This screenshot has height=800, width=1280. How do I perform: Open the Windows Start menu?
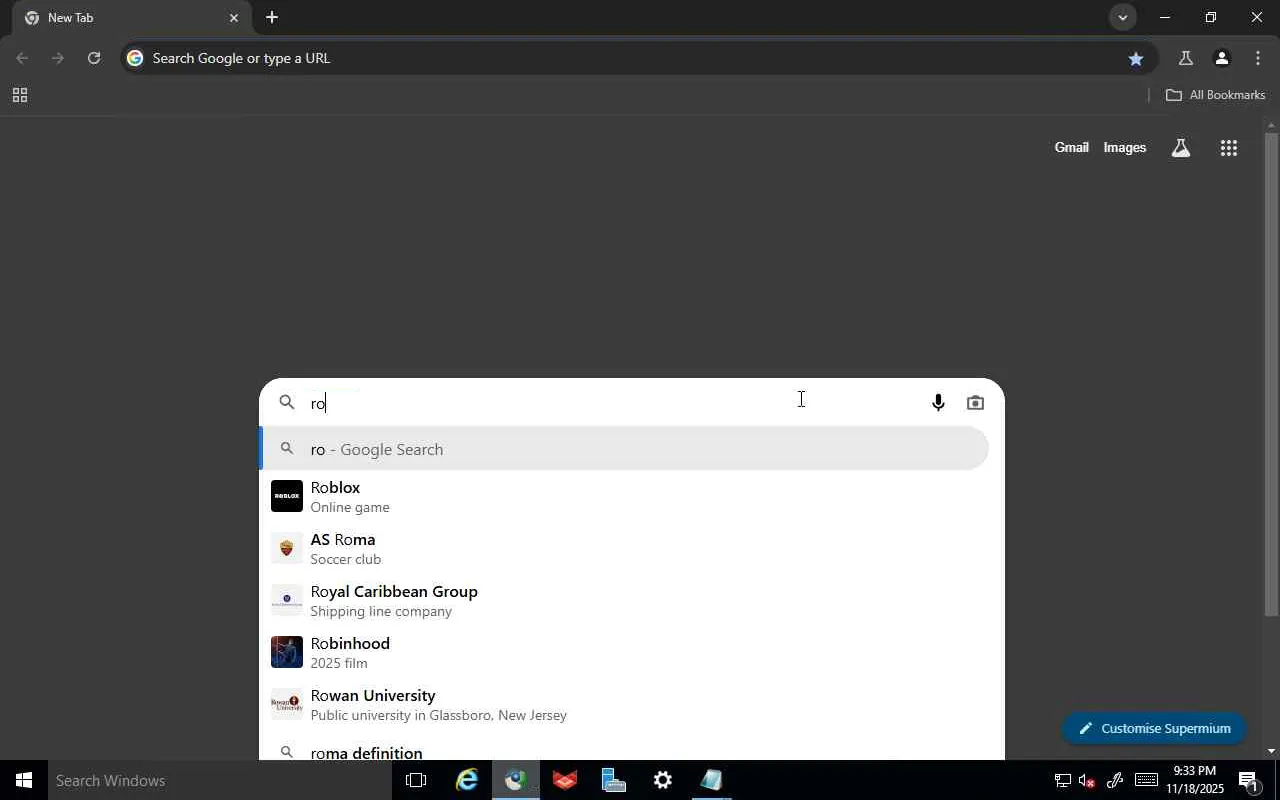point(23,780)
